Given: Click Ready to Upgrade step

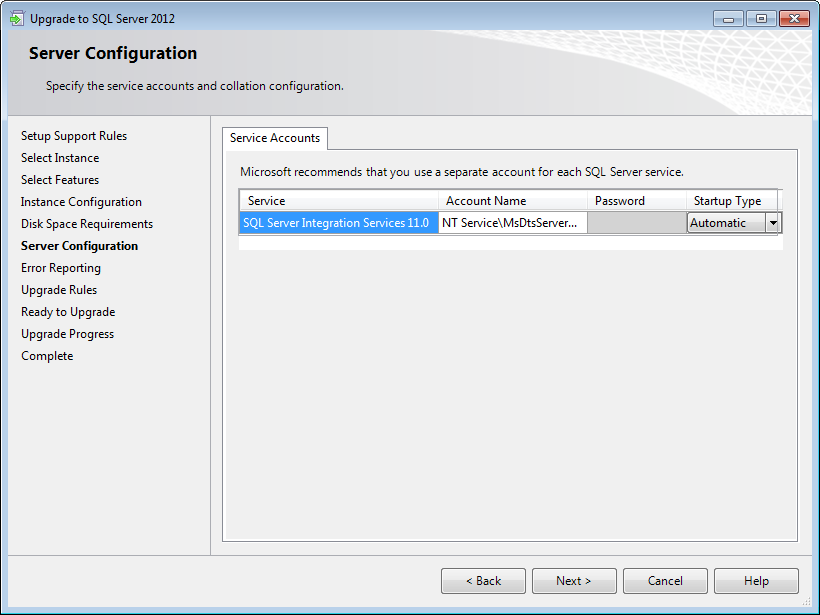Looking at the screenshot, I should [68, 312].
